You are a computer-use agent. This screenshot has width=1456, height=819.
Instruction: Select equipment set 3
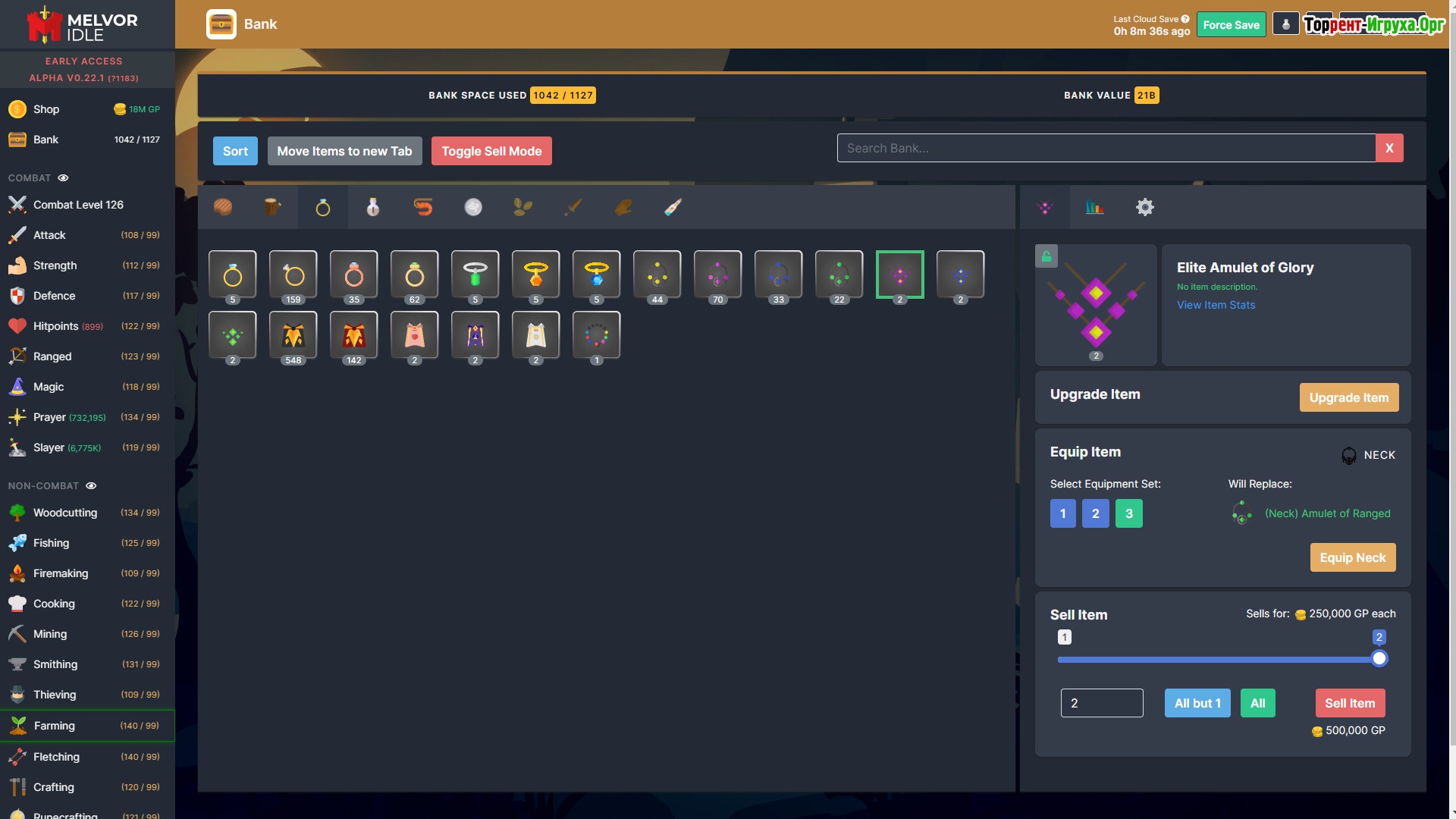click(x=1128, y=513)
